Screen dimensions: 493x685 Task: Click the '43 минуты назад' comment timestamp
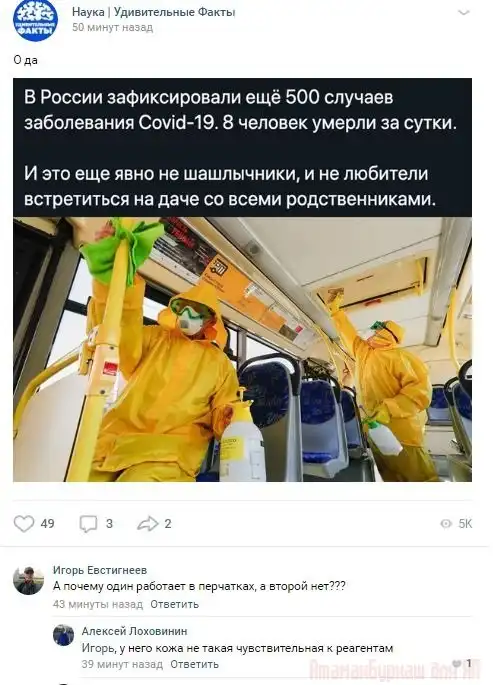coord(98,604)
